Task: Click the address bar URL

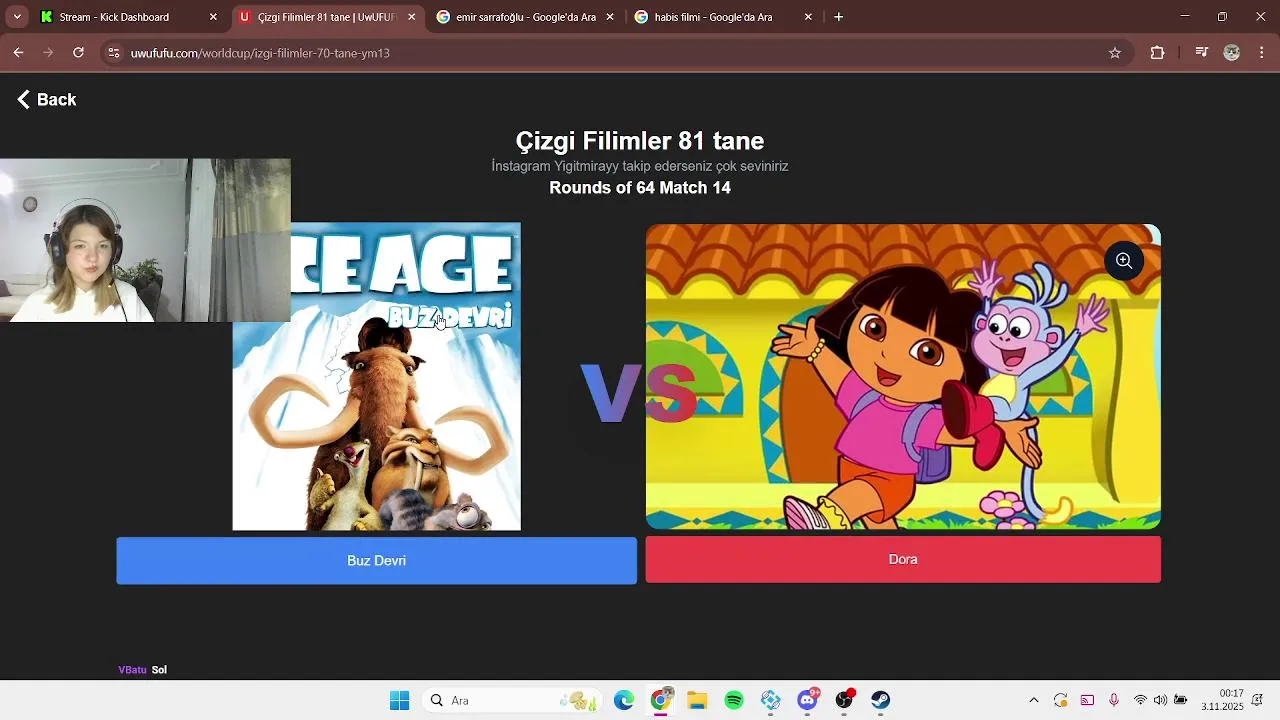Action: click(260, 53)
